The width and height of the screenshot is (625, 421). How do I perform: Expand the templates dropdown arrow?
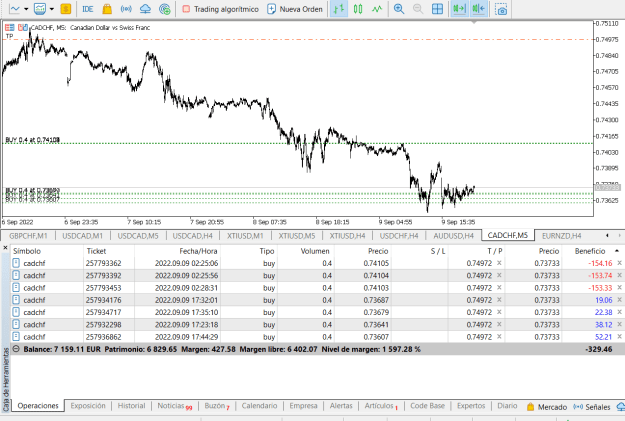click(52, 9)
